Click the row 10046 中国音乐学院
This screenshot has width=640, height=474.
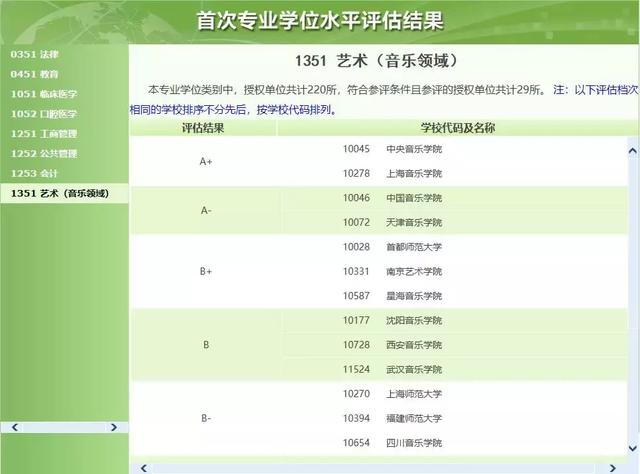click(454, 198)
